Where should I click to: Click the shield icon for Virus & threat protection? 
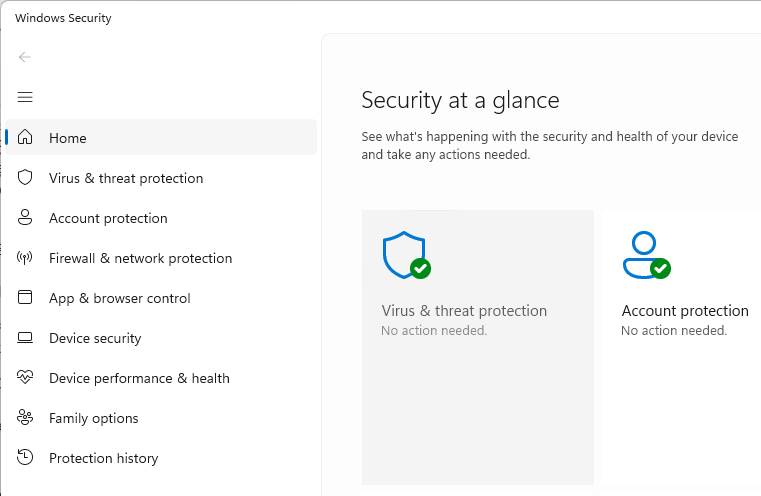click(25, 178)
